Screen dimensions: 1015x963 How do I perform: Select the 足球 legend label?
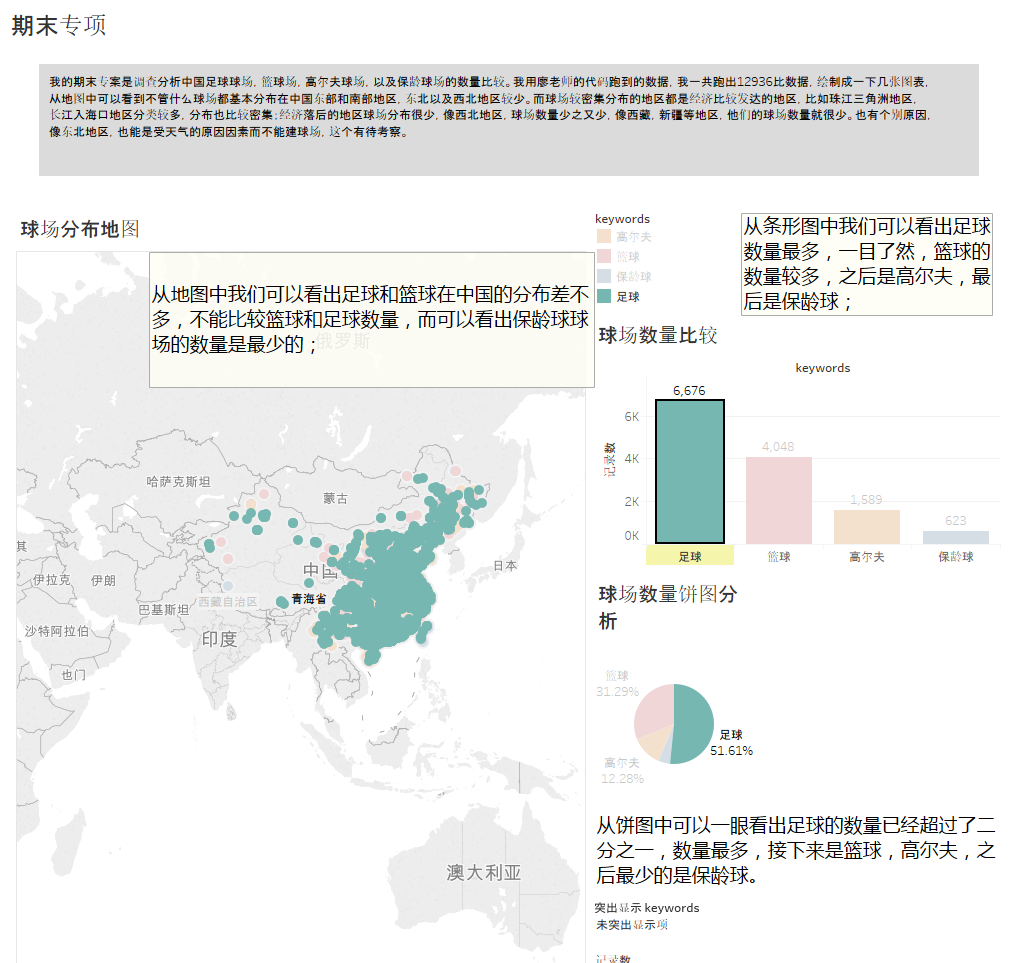tap(628, 296)
